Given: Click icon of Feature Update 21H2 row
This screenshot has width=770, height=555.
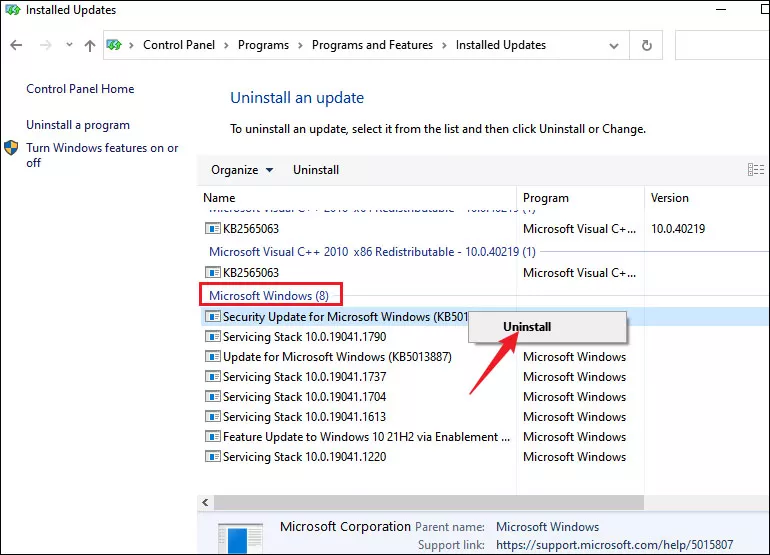Looking at the screenshot, I should pos(213,437).
